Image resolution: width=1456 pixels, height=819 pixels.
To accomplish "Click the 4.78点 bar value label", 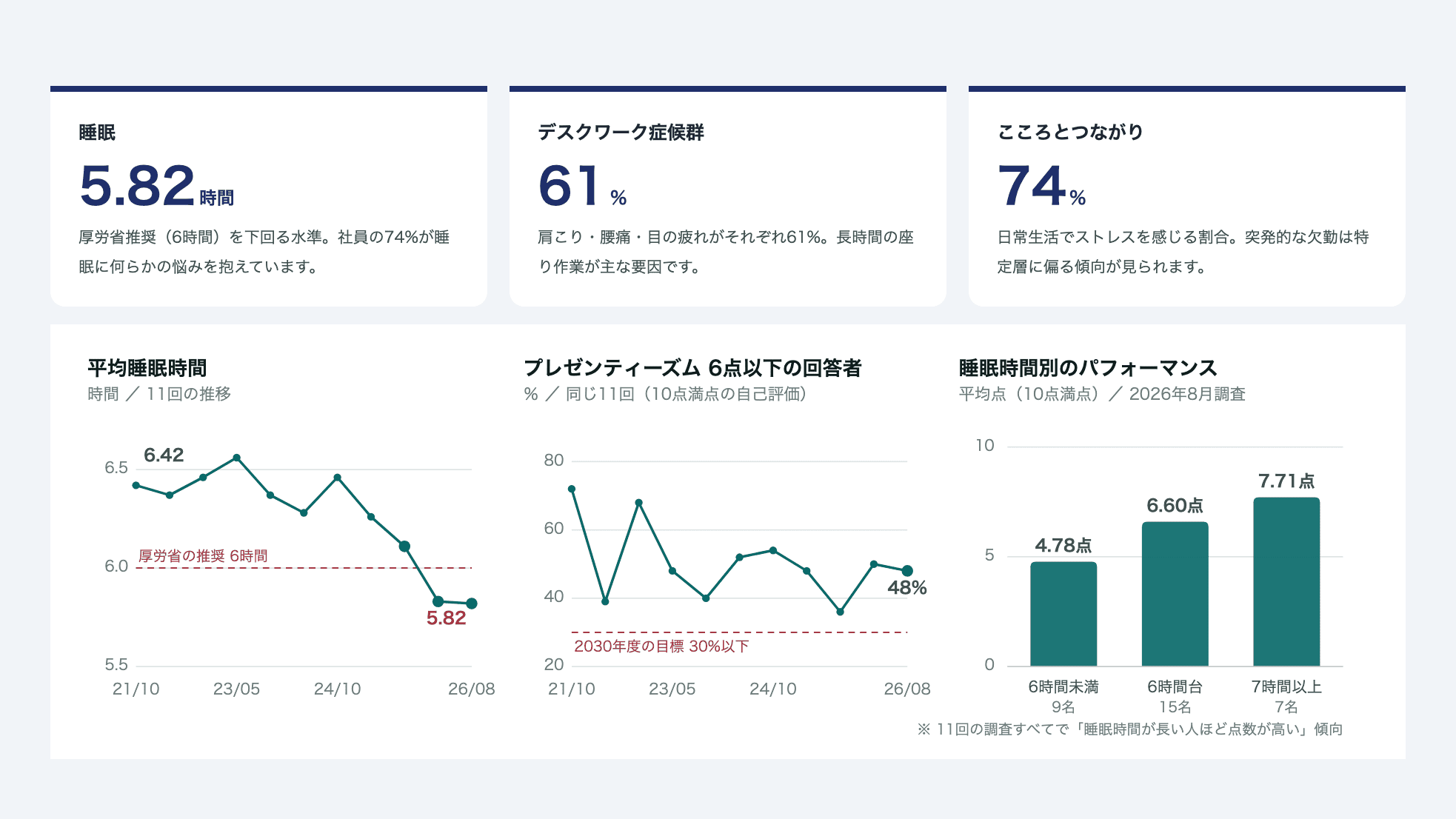I will coord(1063,546).
